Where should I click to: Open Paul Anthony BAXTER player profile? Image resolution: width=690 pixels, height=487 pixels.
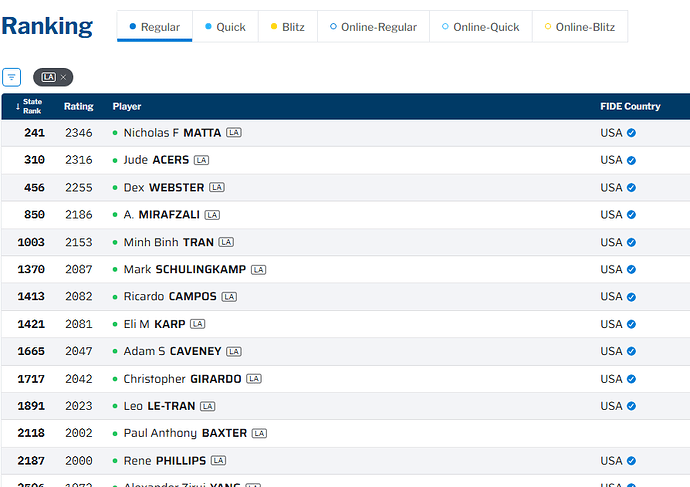tap(185, 433)
